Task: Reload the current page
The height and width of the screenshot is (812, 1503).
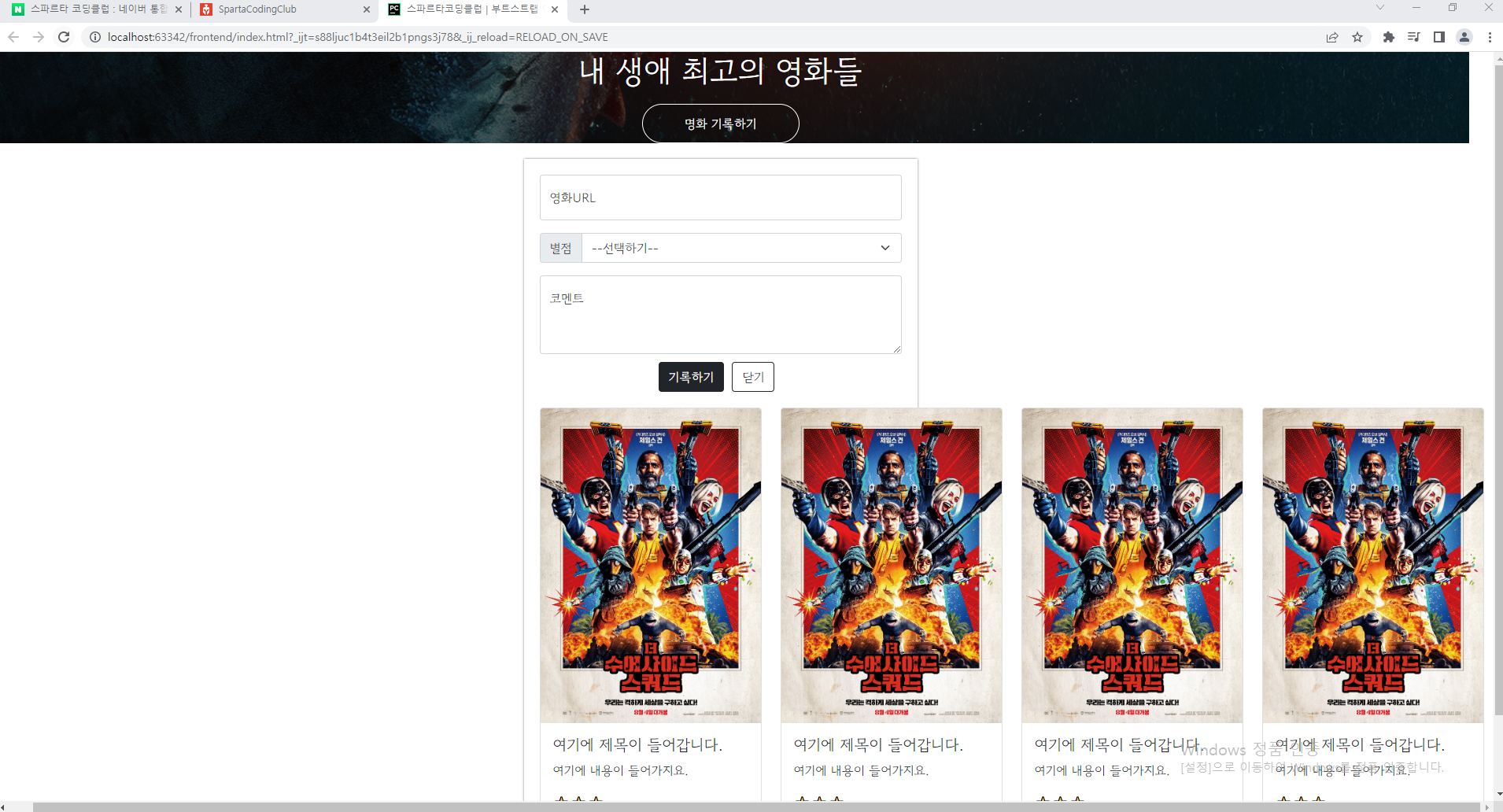Action: [64, 37]
